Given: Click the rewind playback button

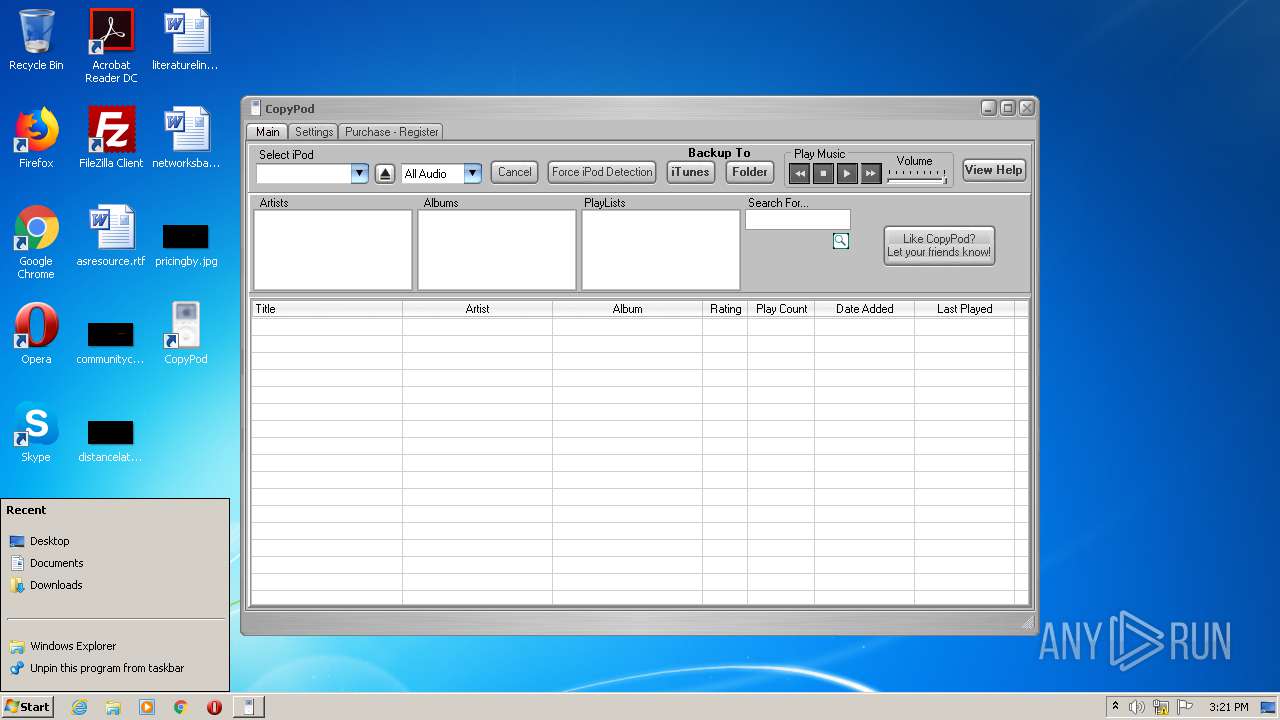Looking at the screenshot, I should pos(799,173).
